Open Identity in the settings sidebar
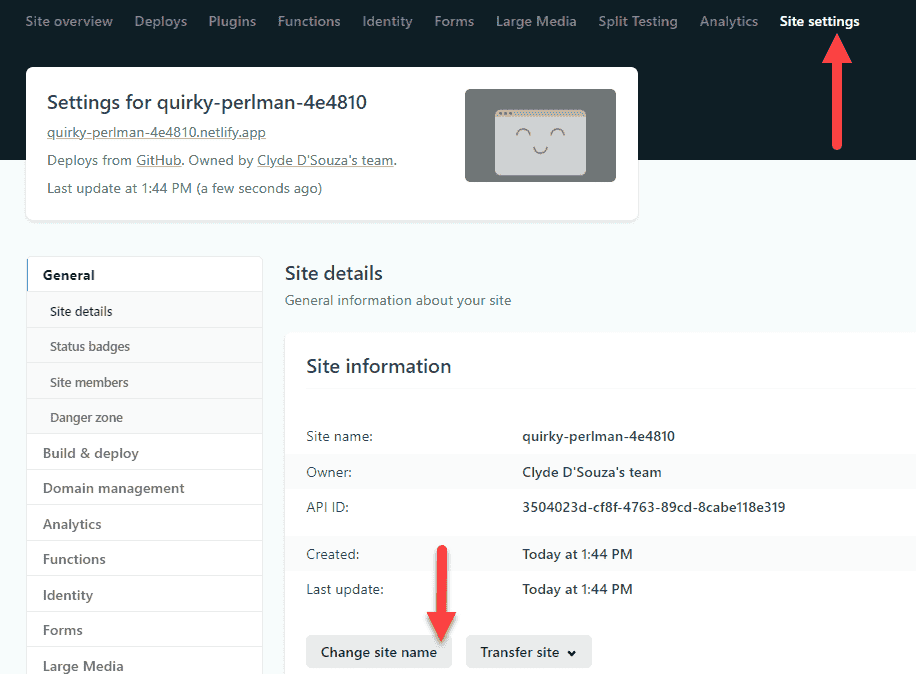 point(144,595)
